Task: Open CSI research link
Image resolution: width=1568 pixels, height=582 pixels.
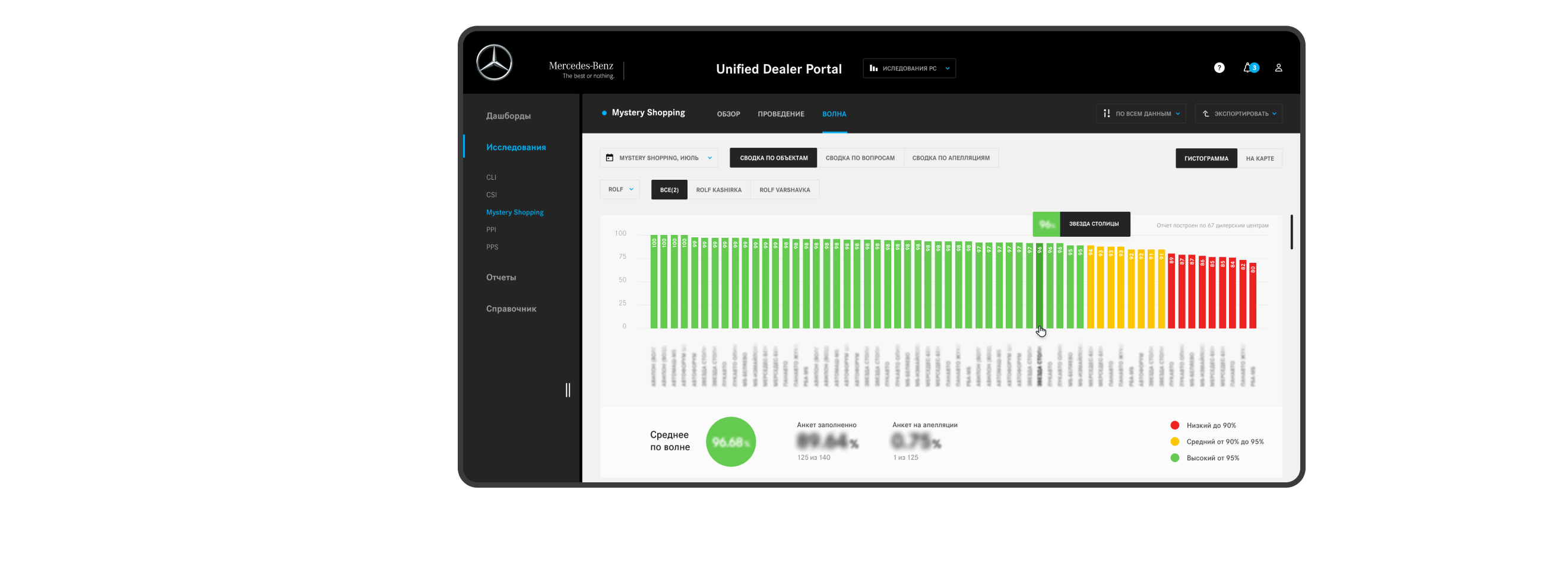Action: pyautogui.click(x=491, y=195)
